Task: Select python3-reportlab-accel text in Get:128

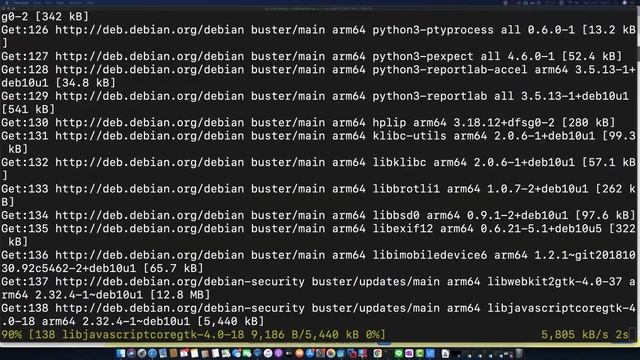Action: [449, 70]
